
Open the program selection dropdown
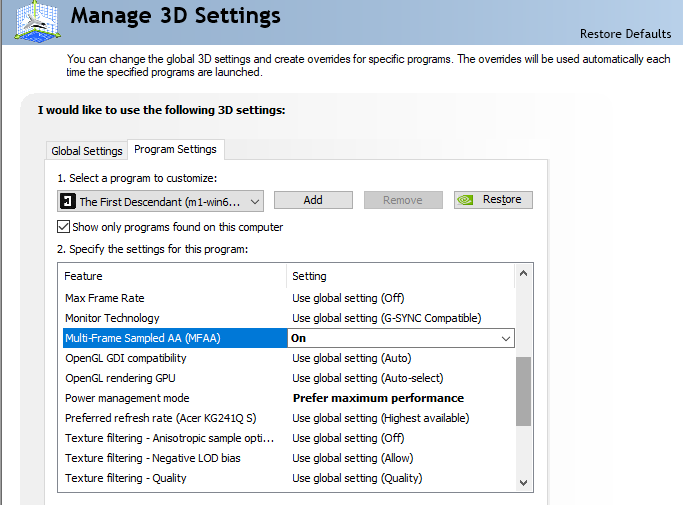pos(254,201)
